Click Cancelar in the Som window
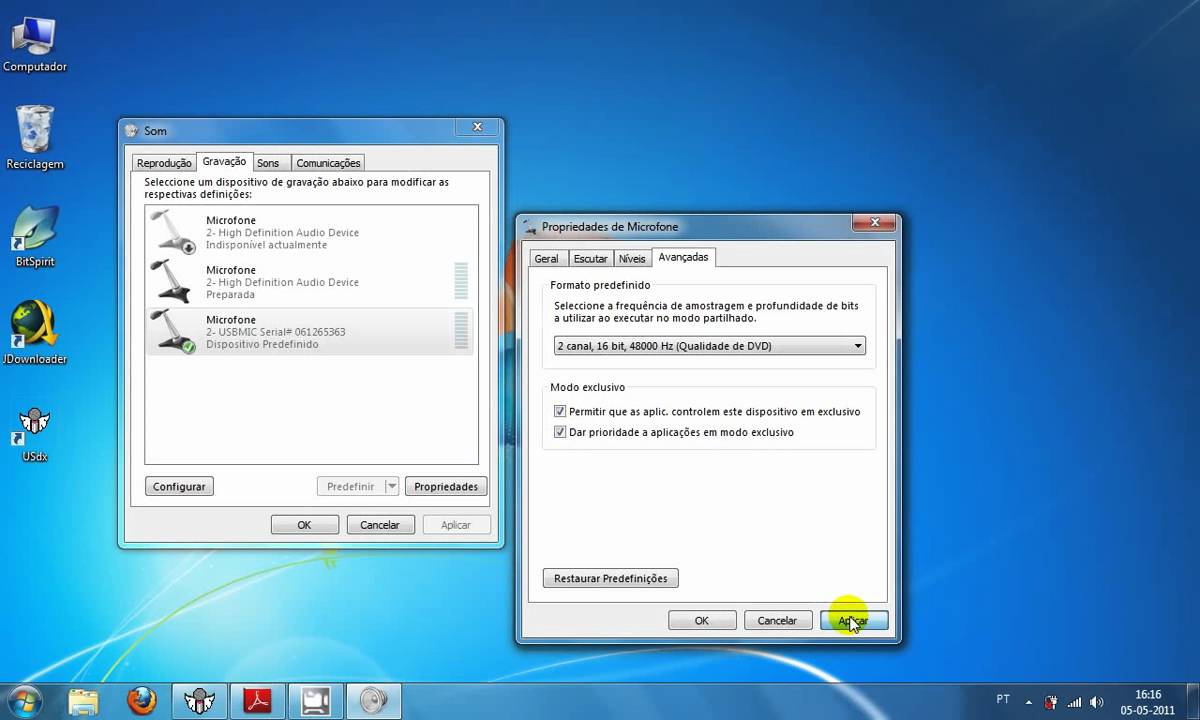The width and height of the screenshot is (1200, 720). tap(380, 524)
